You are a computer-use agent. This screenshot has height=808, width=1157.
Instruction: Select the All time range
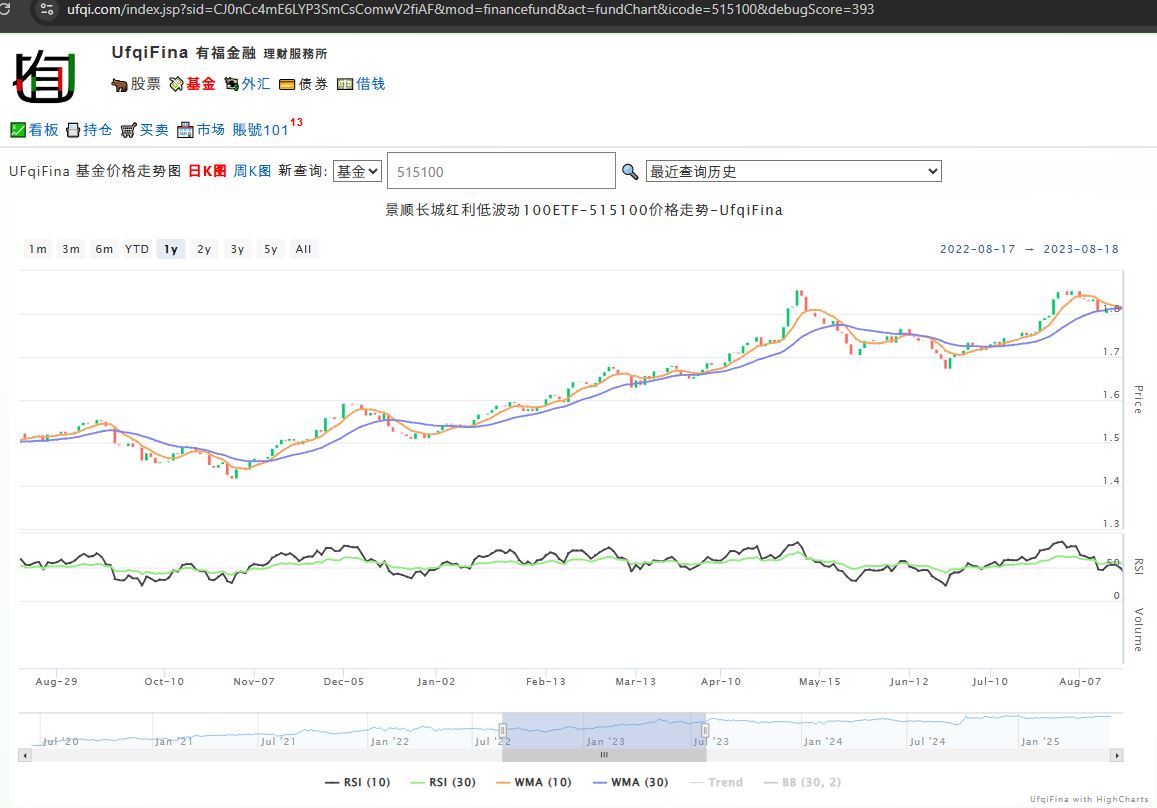tap(303, 249)
